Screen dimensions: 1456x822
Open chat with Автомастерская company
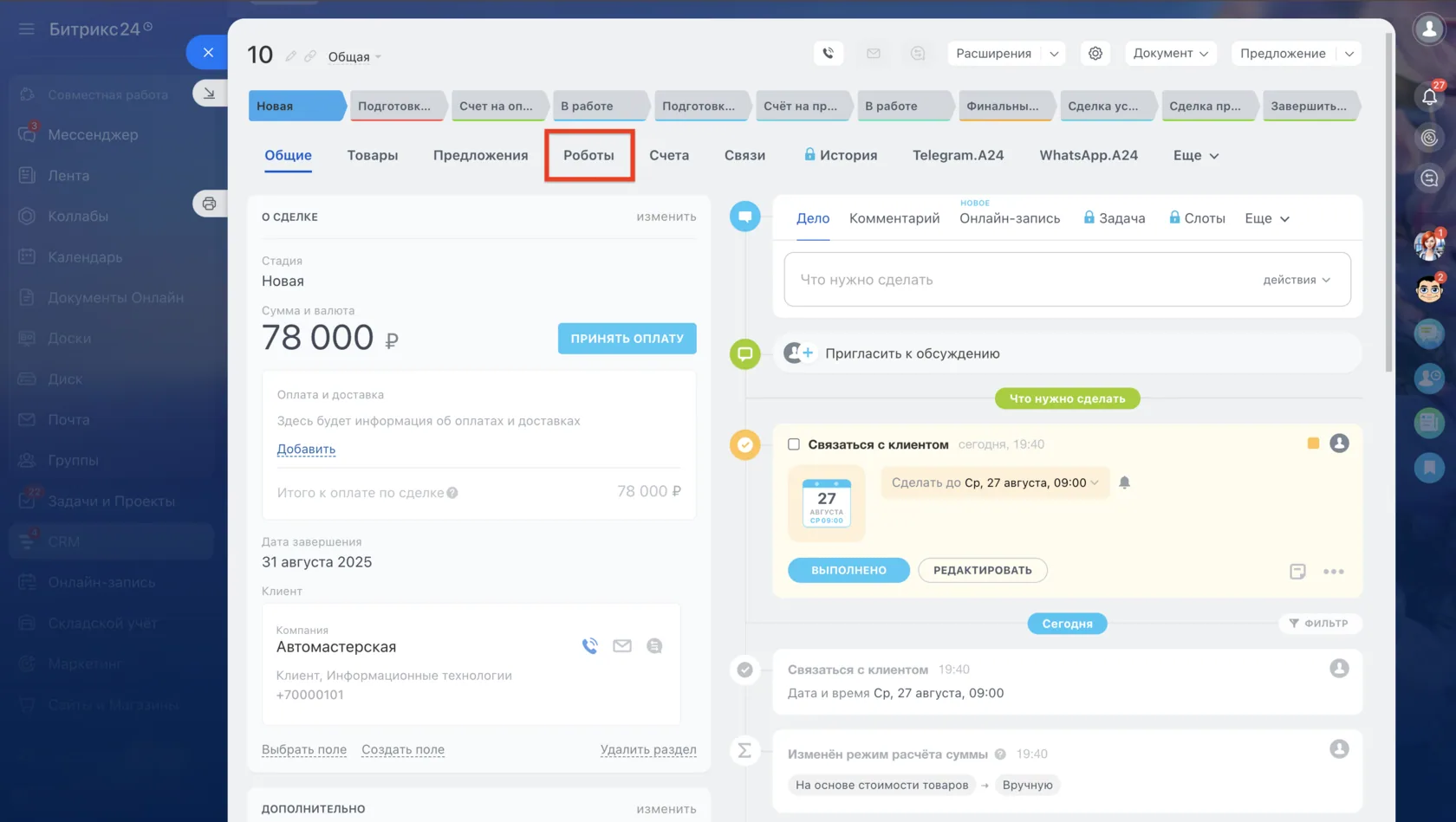point(654,646)
